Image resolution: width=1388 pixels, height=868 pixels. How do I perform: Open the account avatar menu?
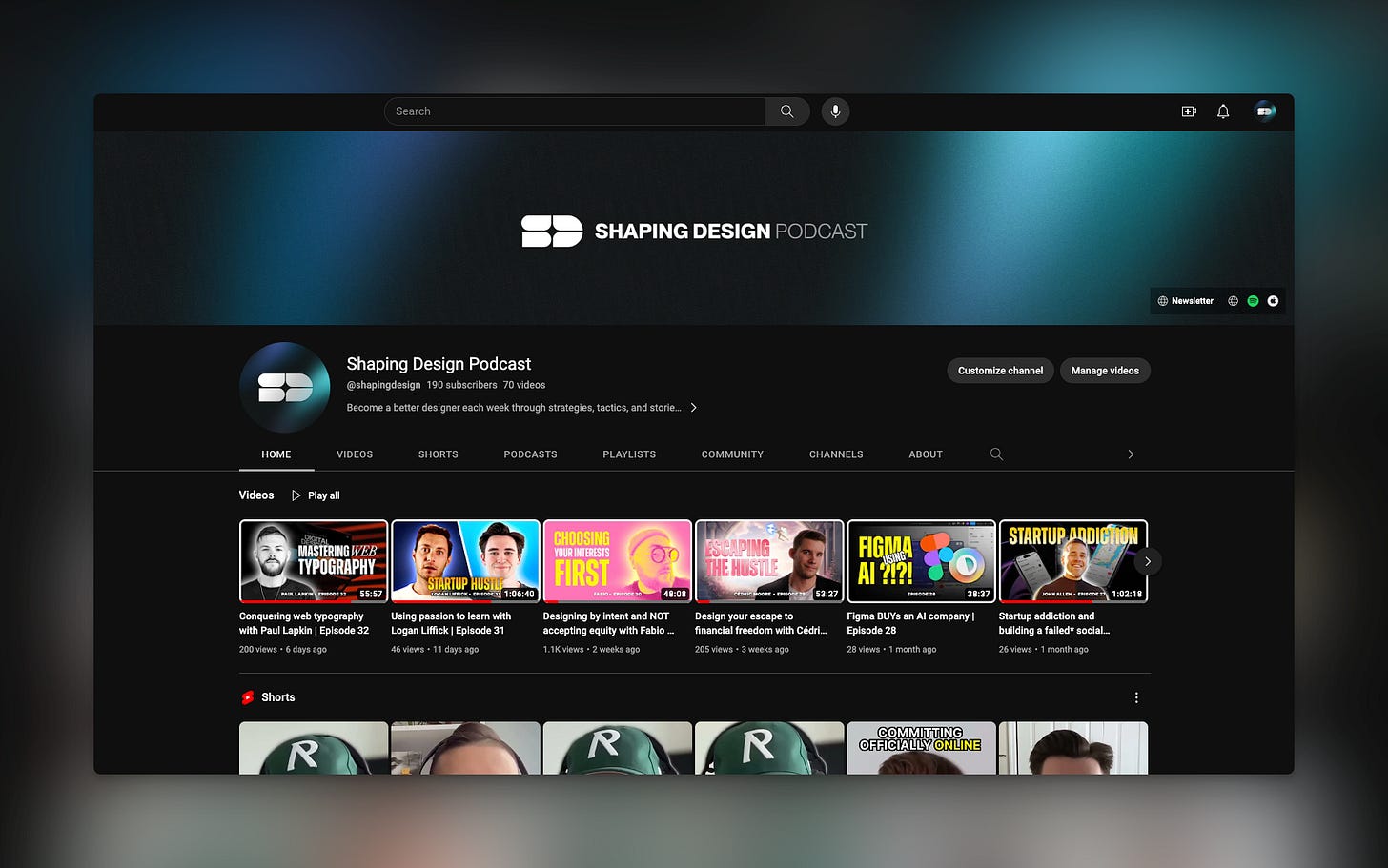1265,111
